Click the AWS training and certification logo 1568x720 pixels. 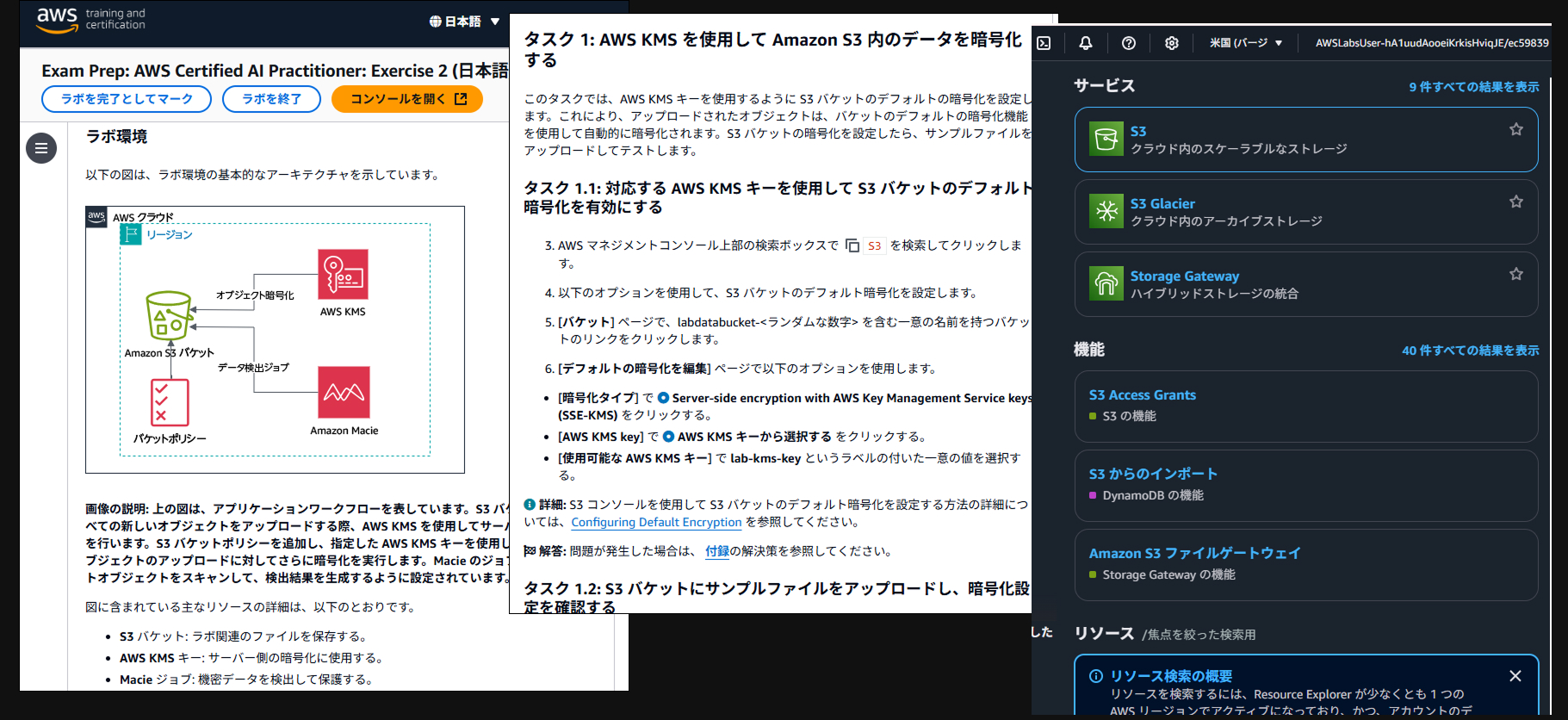[x=90, y=19]
